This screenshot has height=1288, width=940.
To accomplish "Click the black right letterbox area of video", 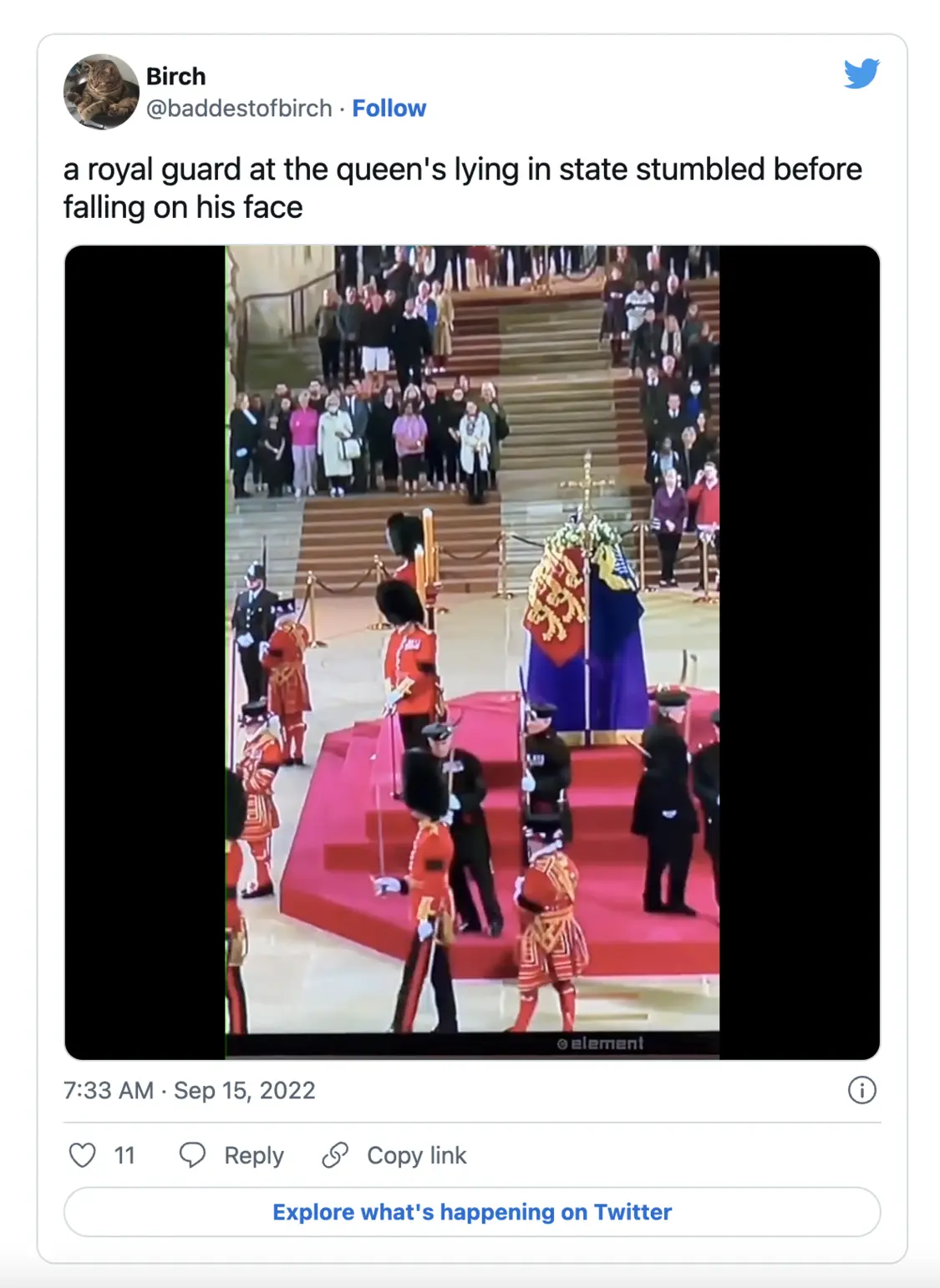I will (x=800, y=652).
